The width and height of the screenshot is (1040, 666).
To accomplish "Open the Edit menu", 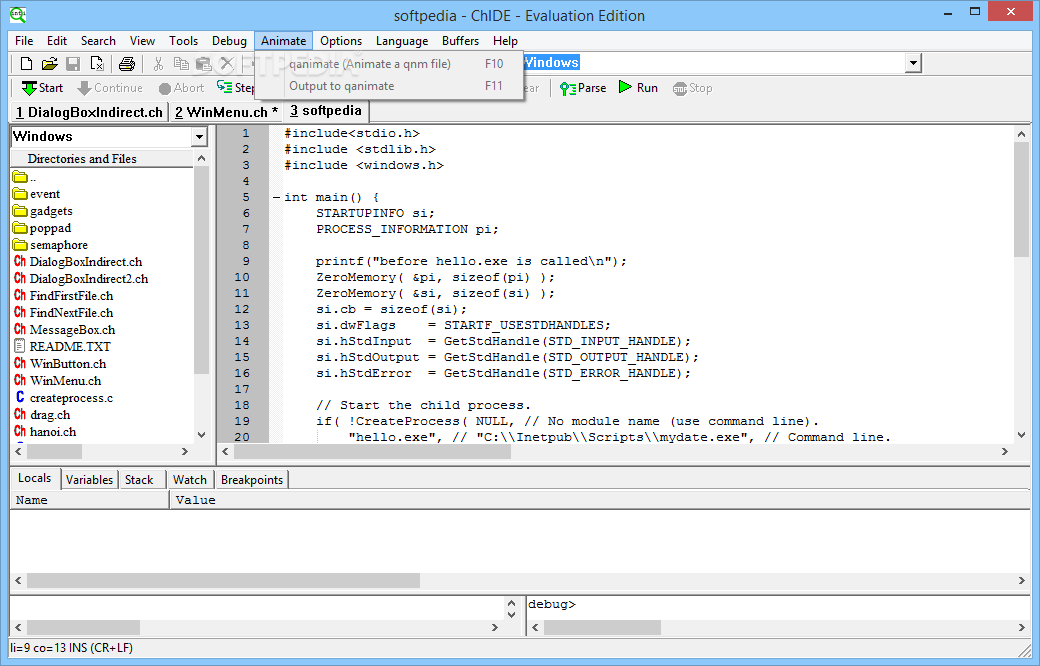I will 57,40.
